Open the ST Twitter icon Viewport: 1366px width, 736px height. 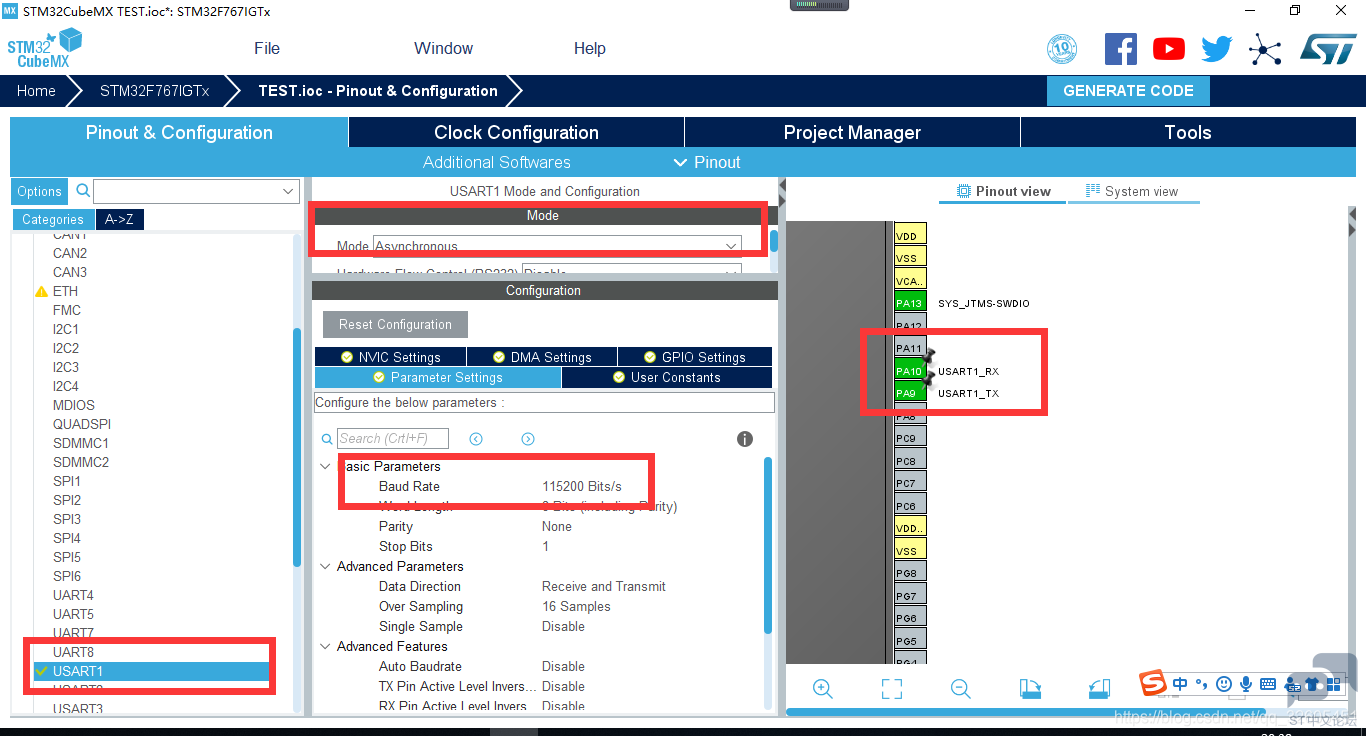click(1216, 49)
